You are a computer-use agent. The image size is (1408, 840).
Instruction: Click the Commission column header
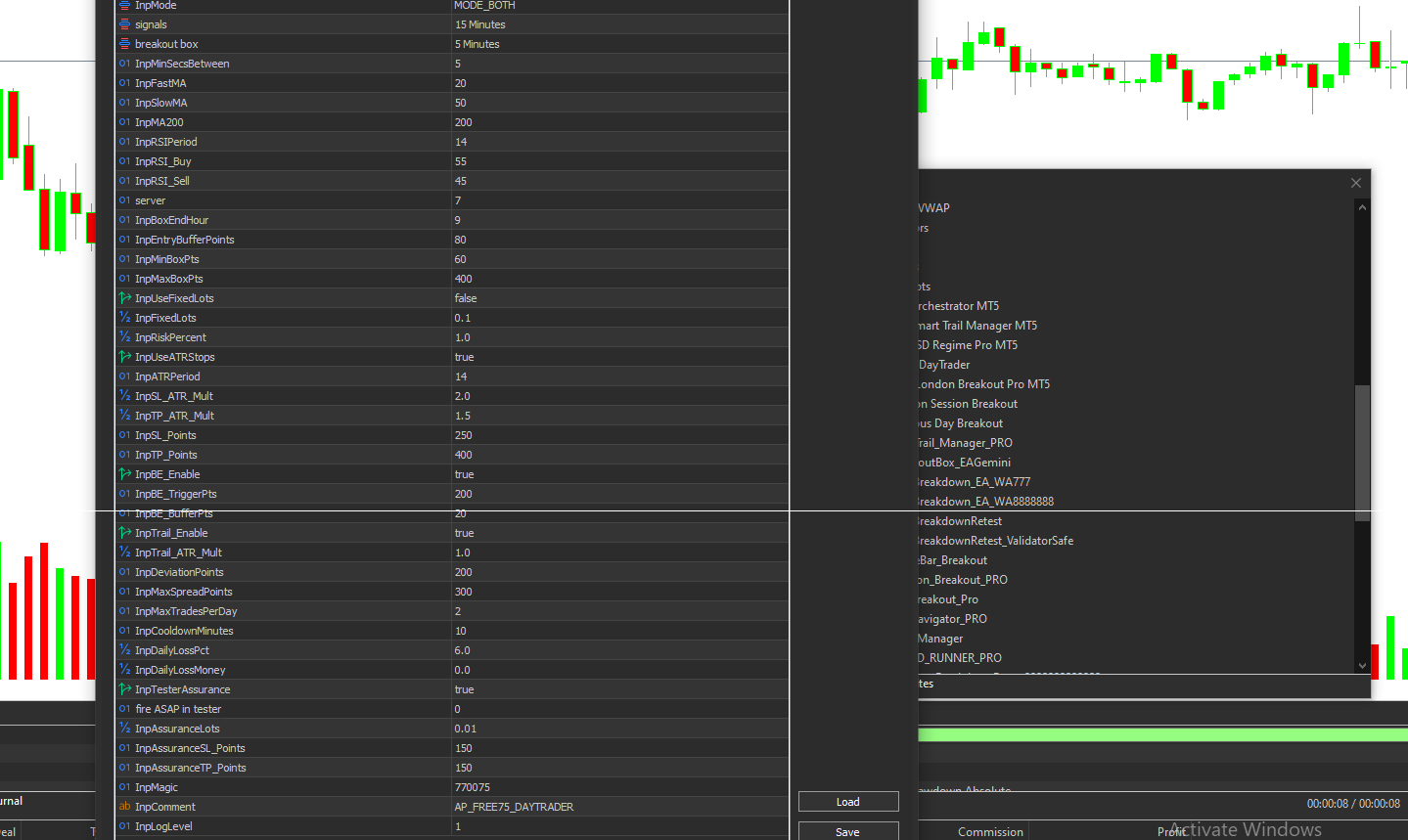(x=989, y=831)
